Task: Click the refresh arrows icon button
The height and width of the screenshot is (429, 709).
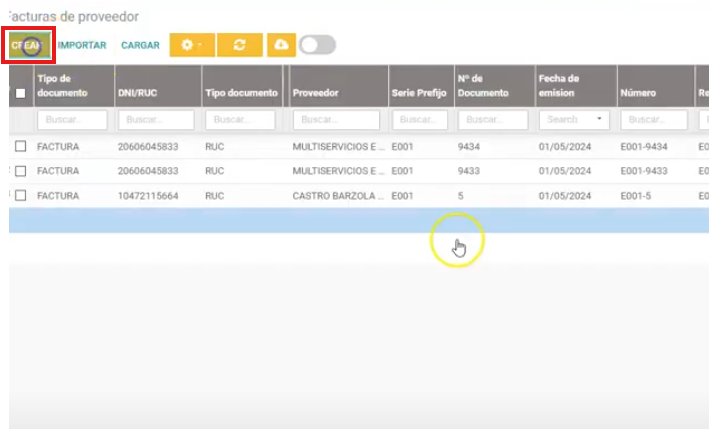Action: (x=239, y=45)
